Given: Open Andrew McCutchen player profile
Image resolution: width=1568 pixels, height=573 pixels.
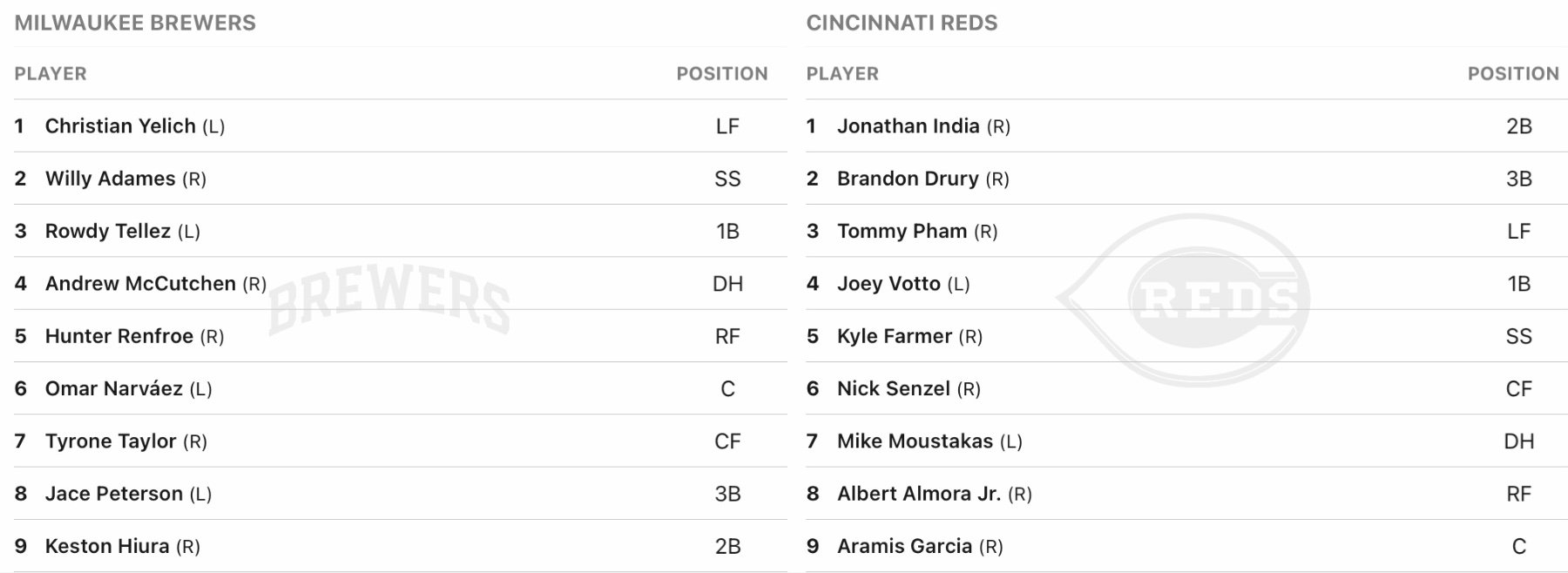Looking at the screenshot, I should 140,284.
